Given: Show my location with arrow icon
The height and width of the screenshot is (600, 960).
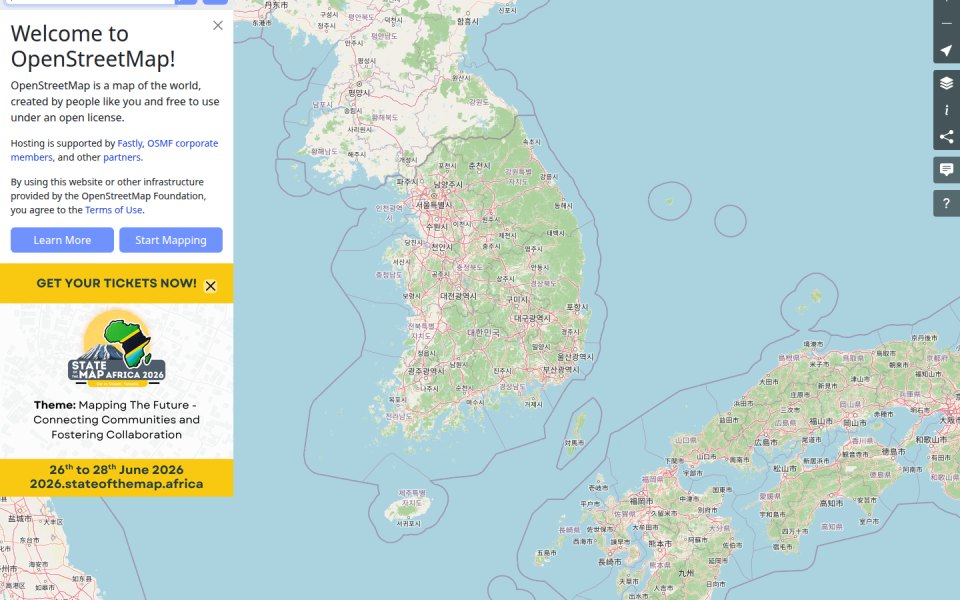Looking at the screenshot, I should (947, 50).
